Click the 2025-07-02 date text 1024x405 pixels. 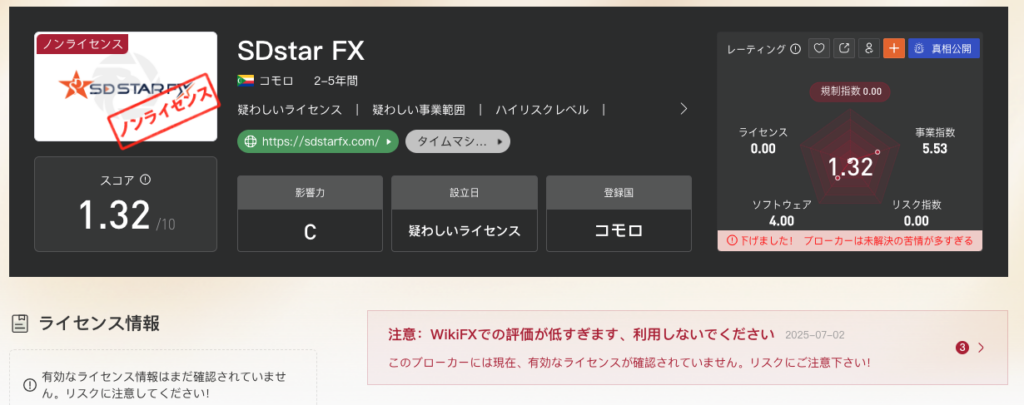pyautogui.click(x=814, y=335)
